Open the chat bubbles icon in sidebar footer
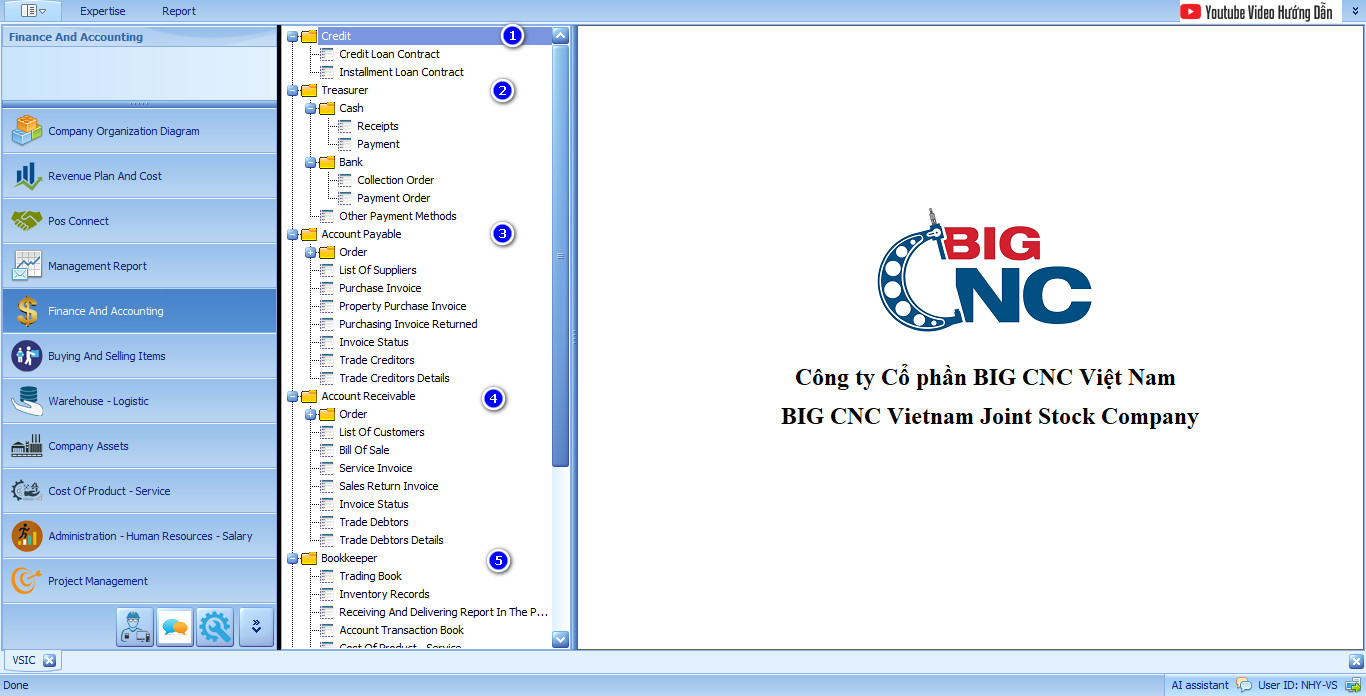The width and height of the screenshot is (1366, 696). coord(175,627)
